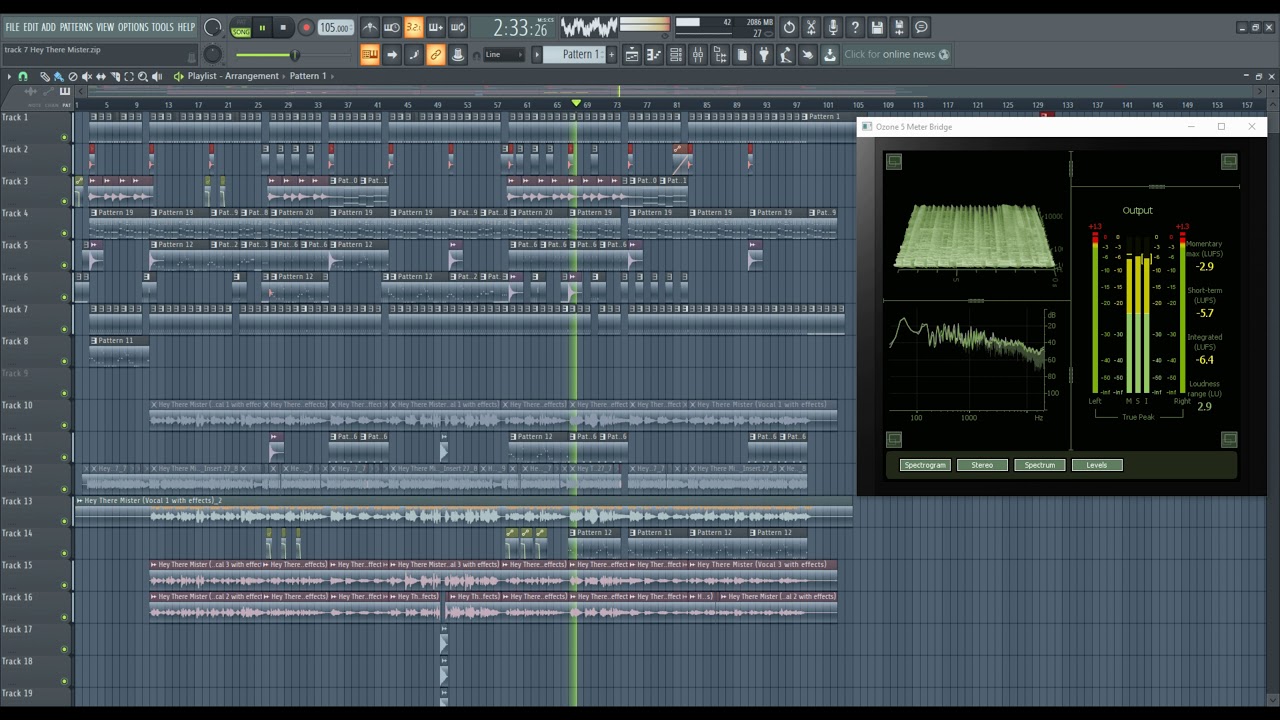Click the 3.2.1 countdown-before-recording icon
This screenshot has height=720, width=1280.
point(413,27)
